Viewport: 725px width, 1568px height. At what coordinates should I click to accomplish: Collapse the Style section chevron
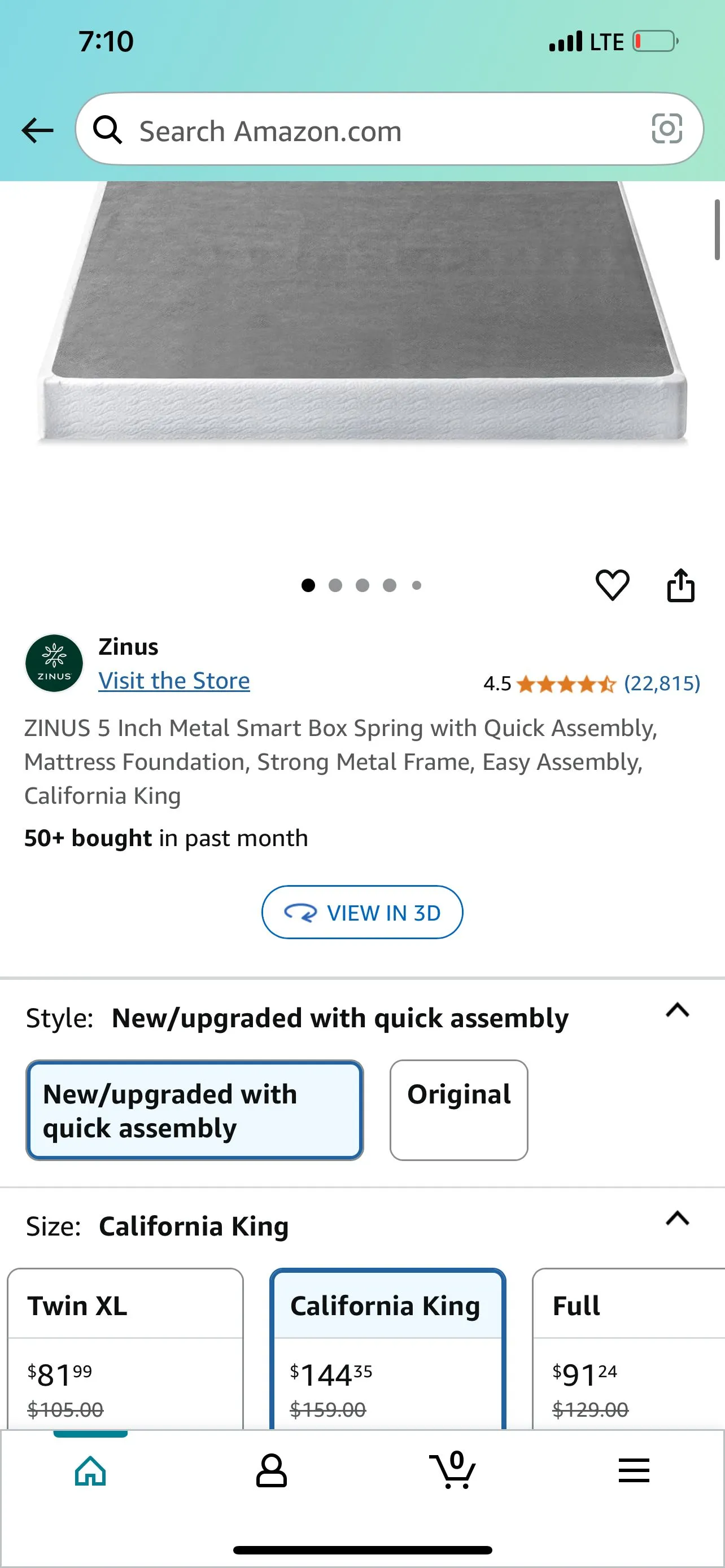pos(677,1010)
